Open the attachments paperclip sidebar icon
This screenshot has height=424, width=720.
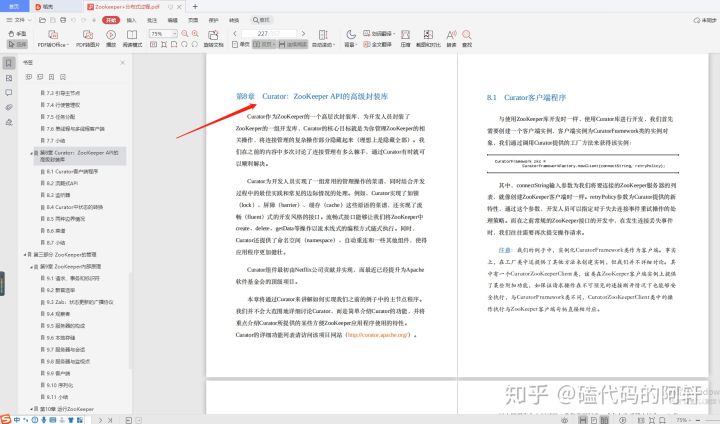click(x=9, y=107)
